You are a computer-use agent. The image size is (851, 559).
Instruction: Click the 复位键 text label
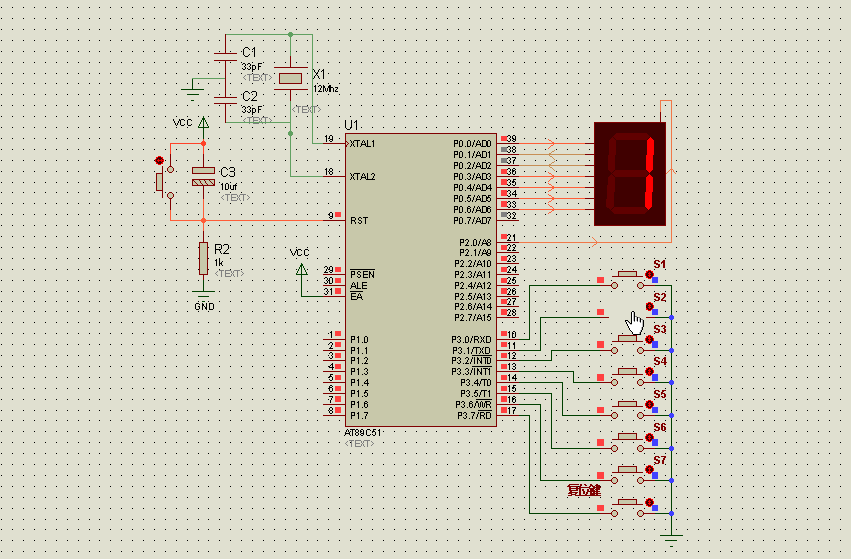(584, 491)
